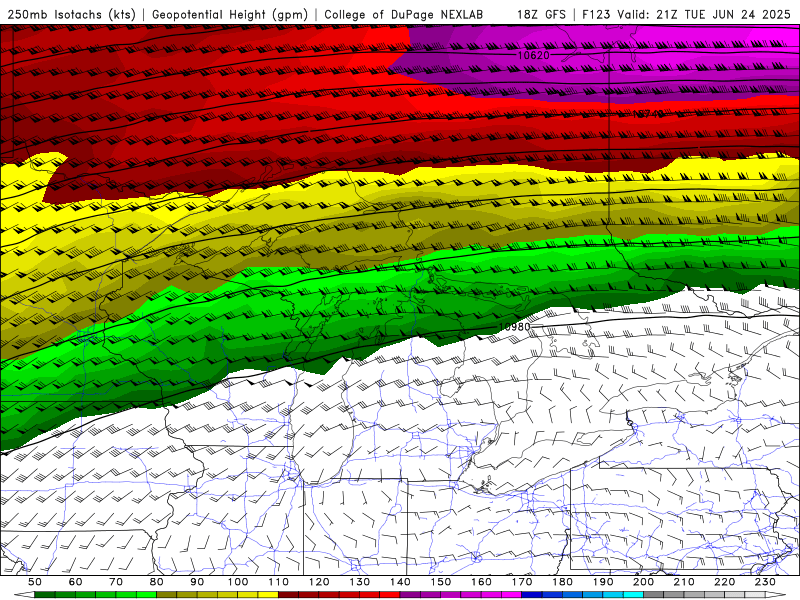Click the dark gray swatch just after 200
This screenshot has width=800, height=600.
[x=654, y=595]
